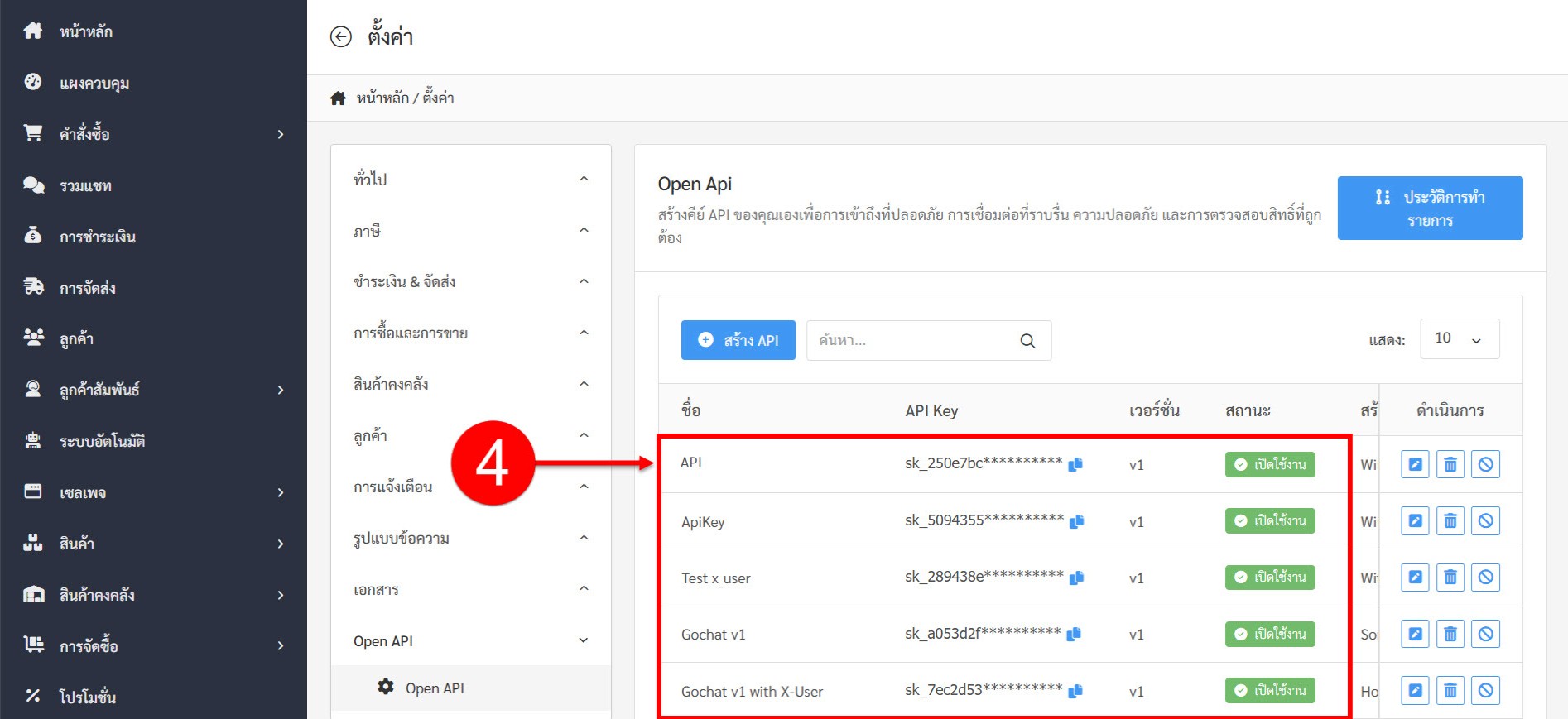
Task: Copy the API key sk_7ec2d53
Action: (x=1075, y=691)
